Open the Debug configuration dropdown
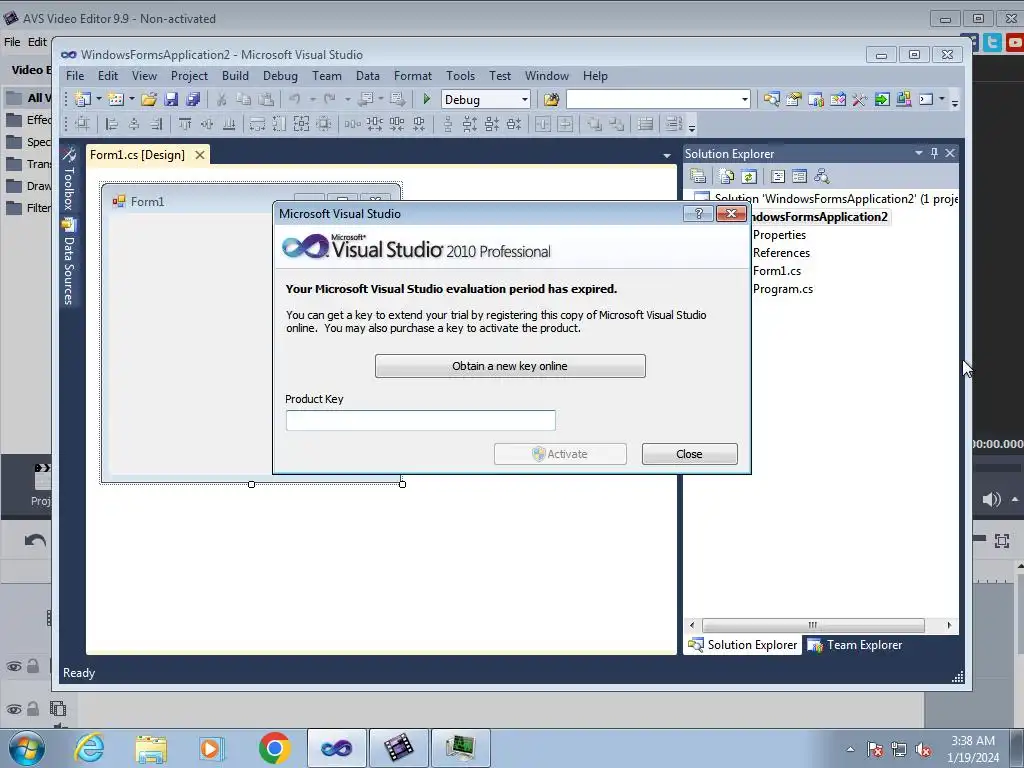 point(524,99)
